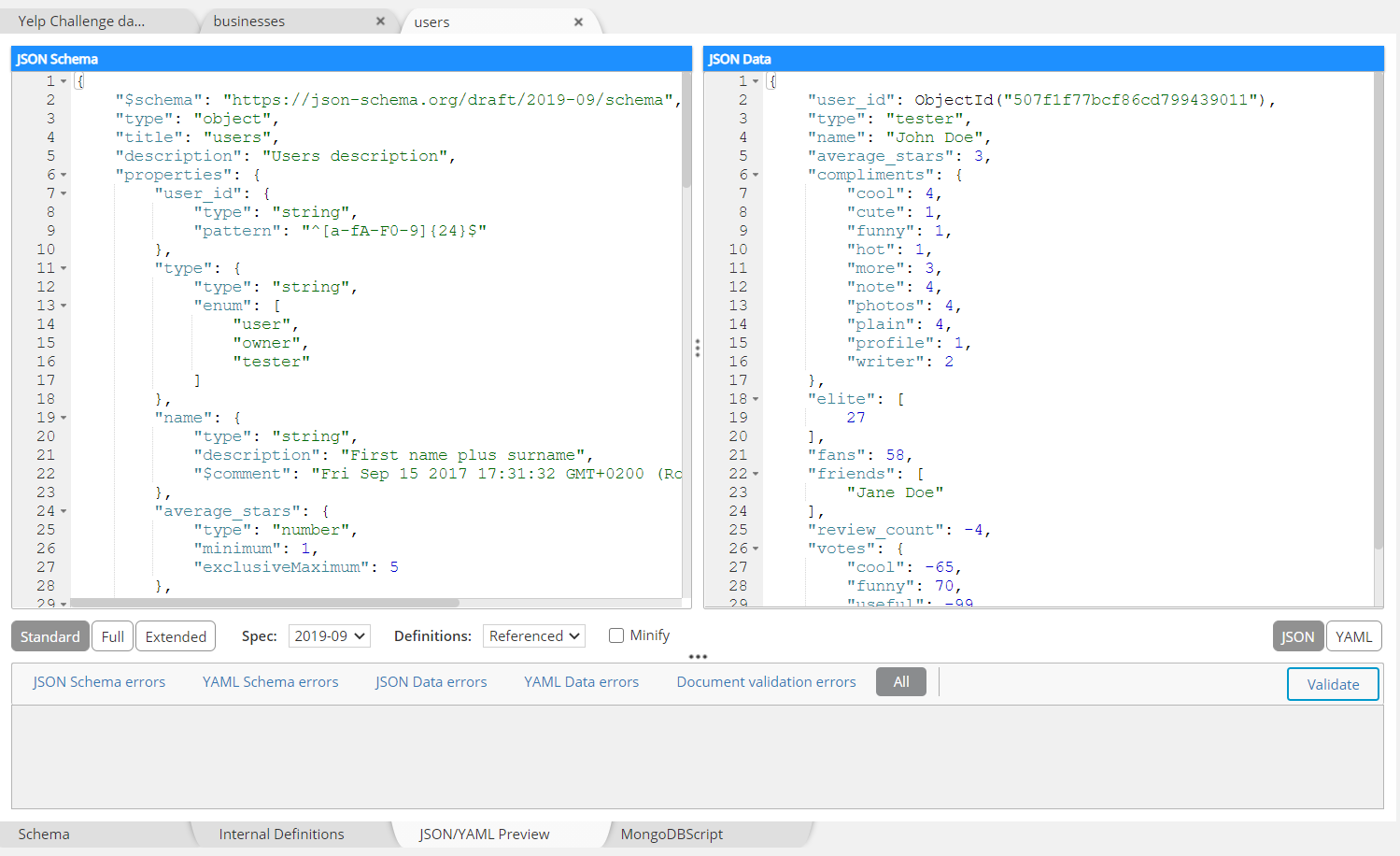The width and height of the screenshot is (1400, 856).
Task: Click the horizontal splitter dots above errors panel
Action: tap(698, 657)
